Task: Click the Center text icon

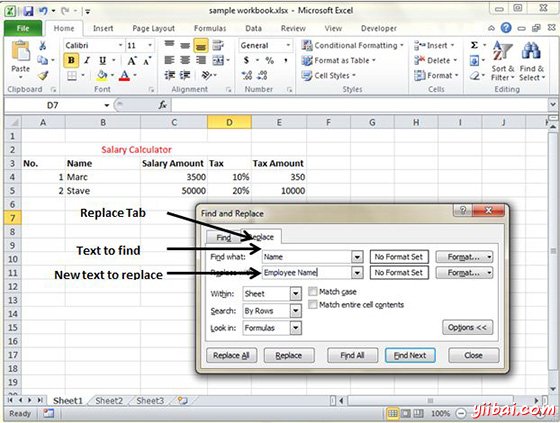Action: 185,60
